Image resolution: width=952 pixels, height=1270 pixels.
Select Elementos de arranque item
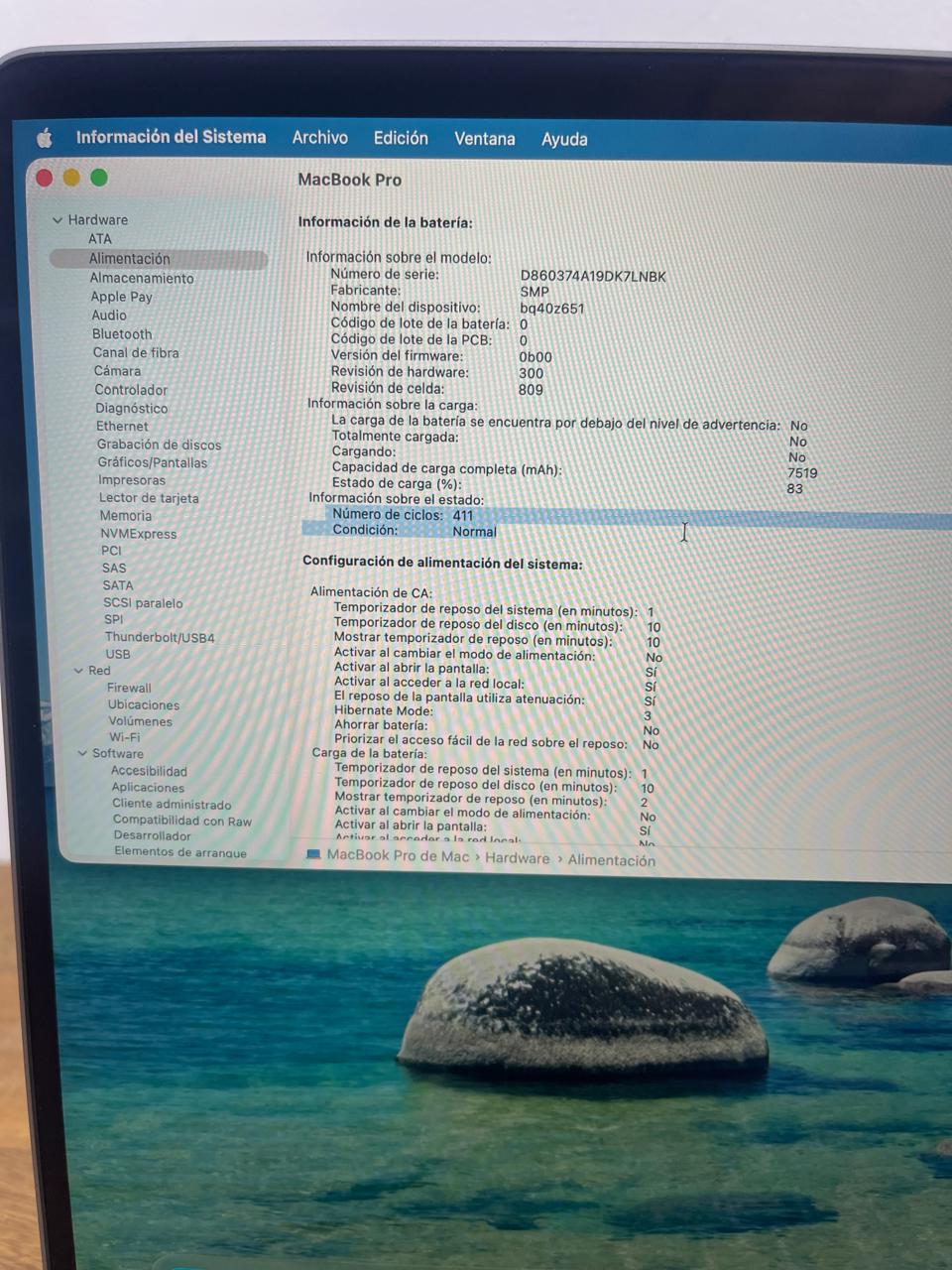(180, 851)
